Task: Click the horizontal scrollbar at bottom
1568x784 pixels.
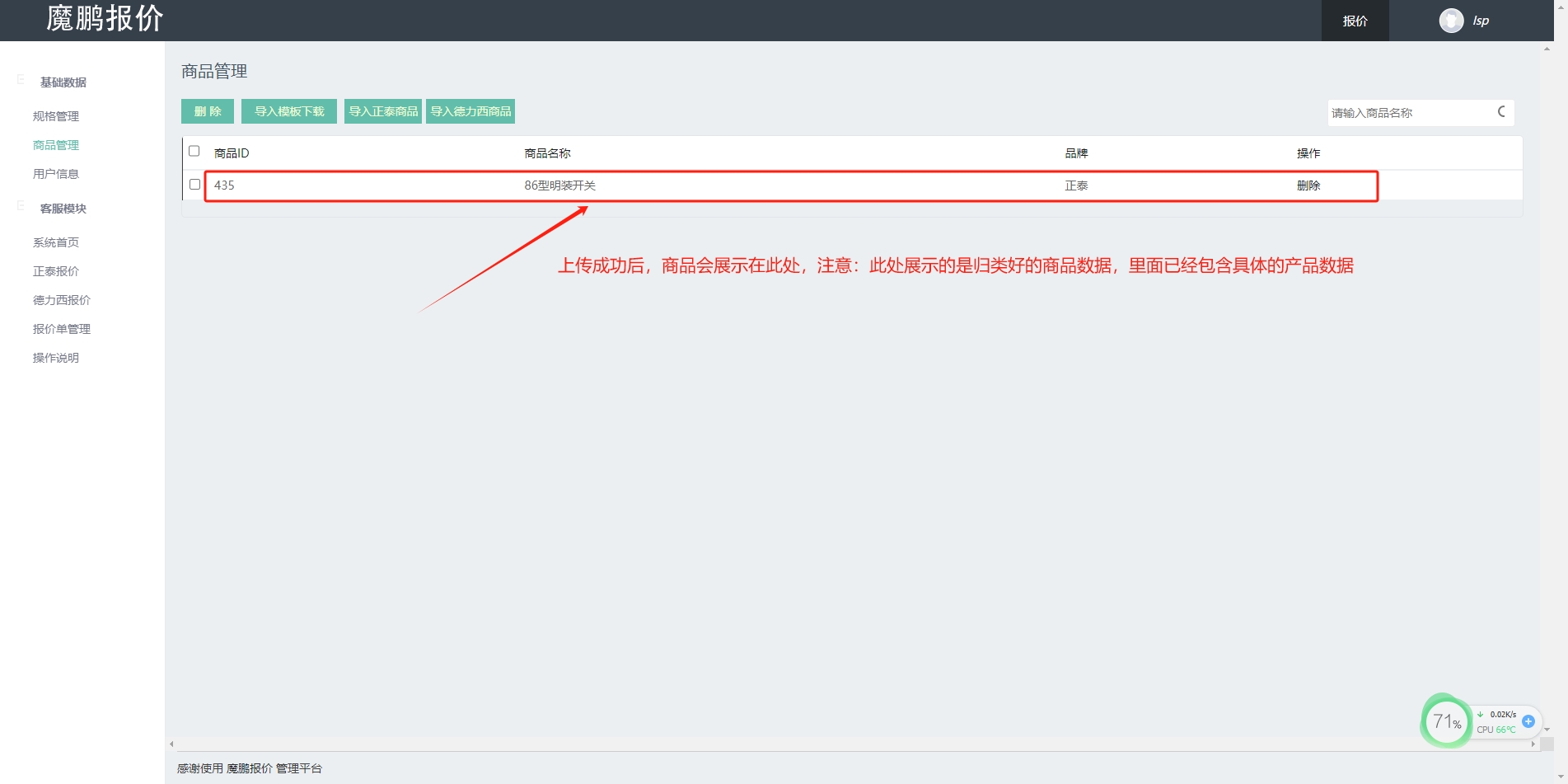Action: [853, 744]
